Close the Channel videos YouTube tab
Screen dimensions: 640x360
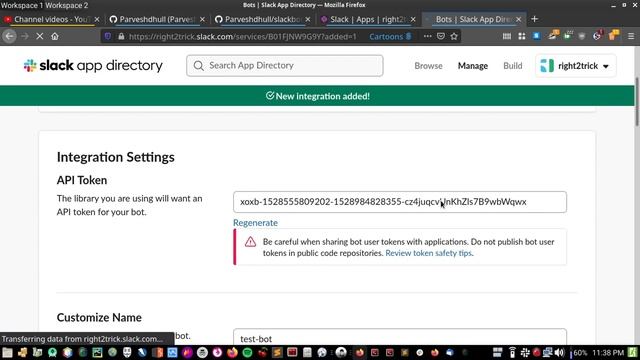(97, 19)
